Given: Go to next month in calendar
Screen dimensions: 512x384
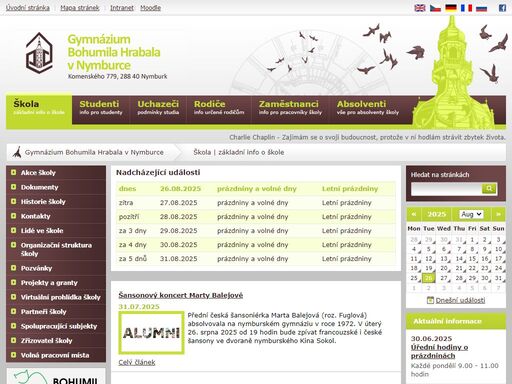Looking at the screenshot, I should [498, 214].
